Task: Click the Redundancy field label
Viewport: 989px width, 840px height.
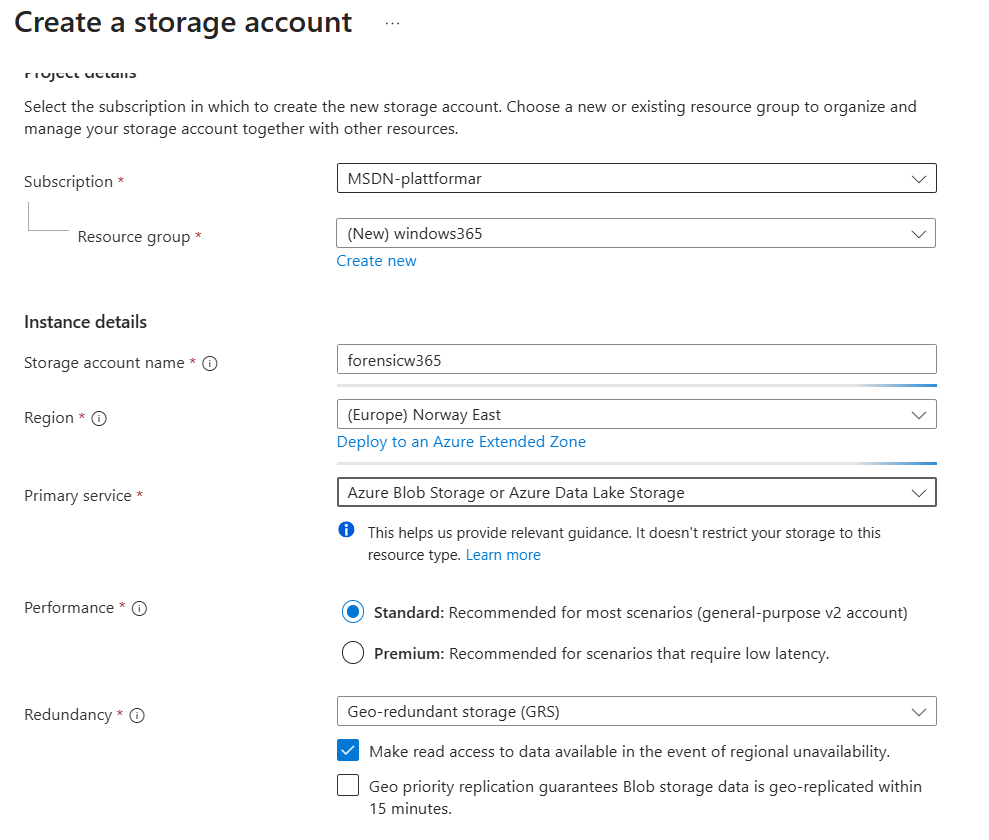Action: tap(67, 715)
